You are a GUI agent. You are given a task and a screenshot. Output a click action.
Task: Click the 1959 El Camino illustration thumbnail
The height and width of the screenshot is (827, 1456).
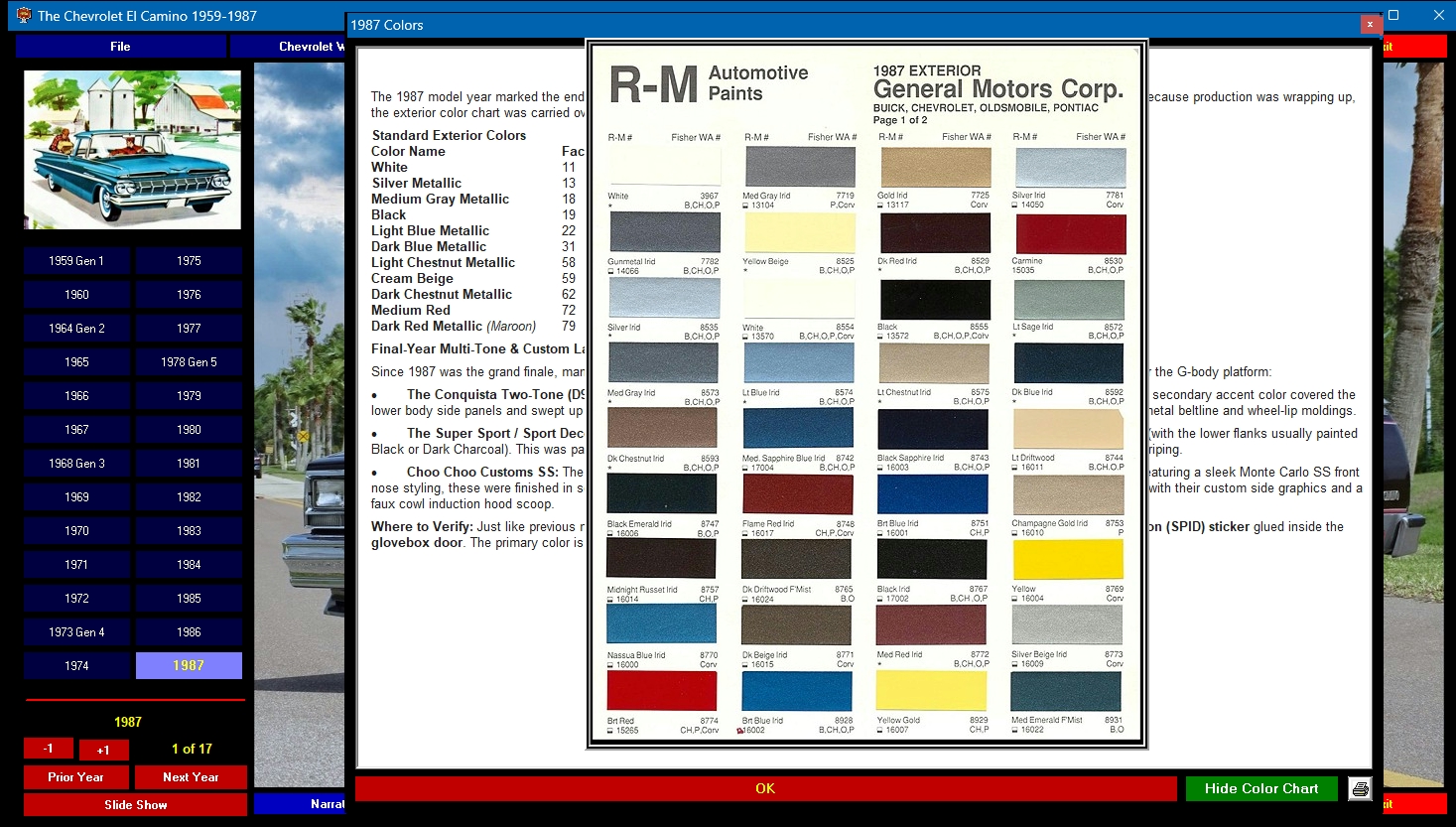coord(132,150)
